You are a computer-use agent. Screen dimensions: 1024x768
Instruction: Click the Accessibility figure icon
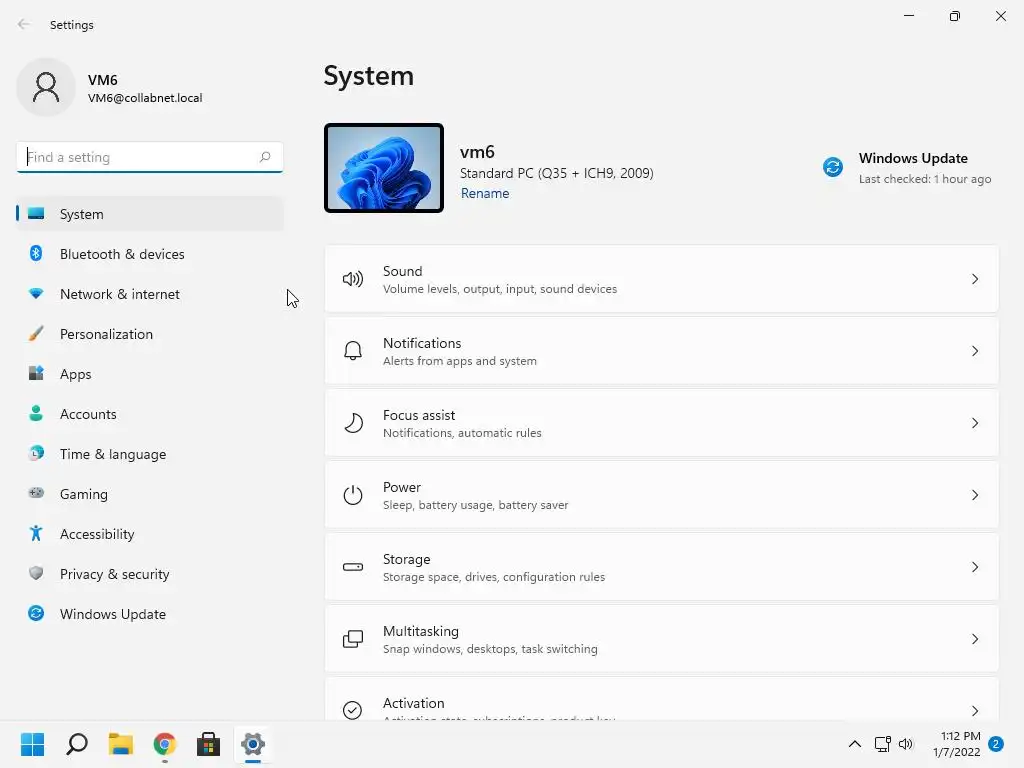[x=36, y=534]
